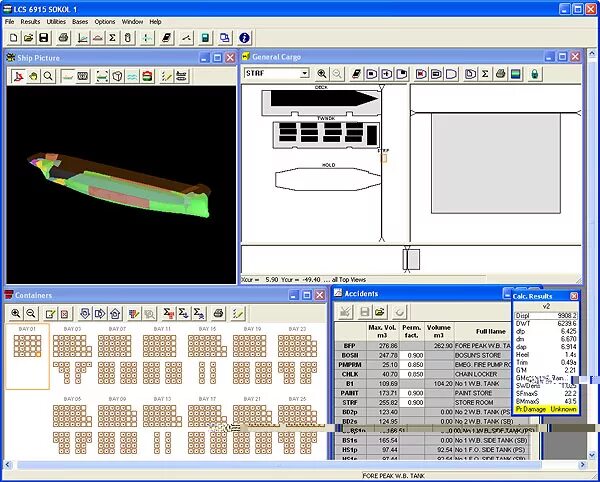The height and width of the screenshot is (482, 600).
Task: Click the zoom in icon in General Cargo
Action: point(322,74)
